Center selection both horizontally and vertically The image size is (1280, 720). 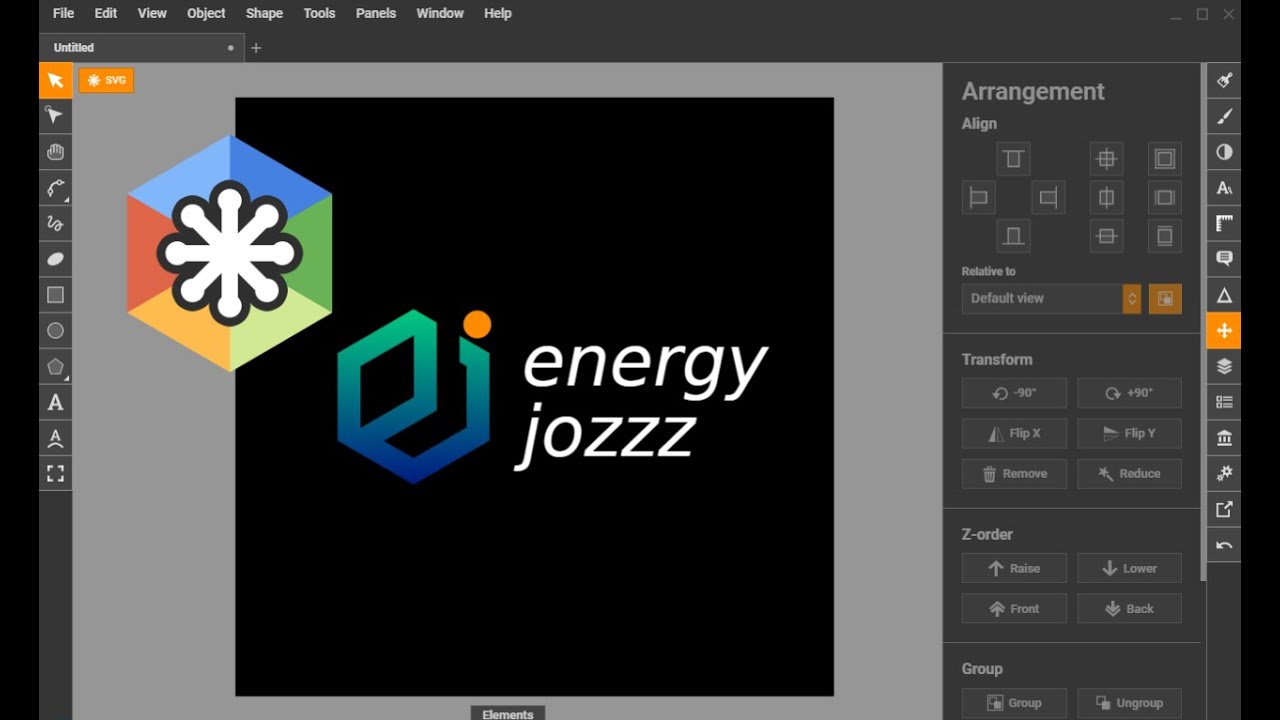point(1106,159)
